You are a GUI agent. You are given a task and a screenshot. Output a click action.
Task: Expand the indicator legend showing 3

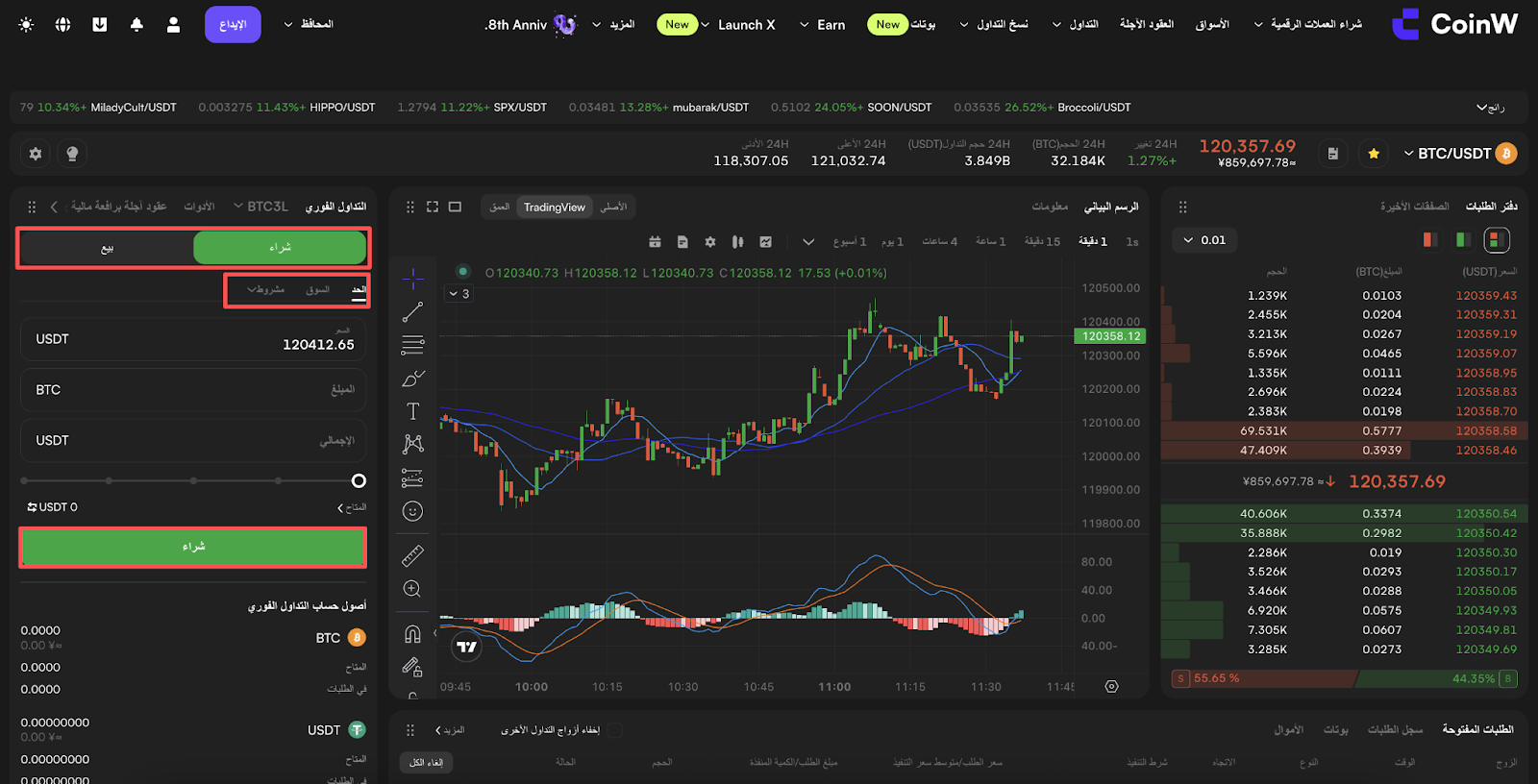459,294
